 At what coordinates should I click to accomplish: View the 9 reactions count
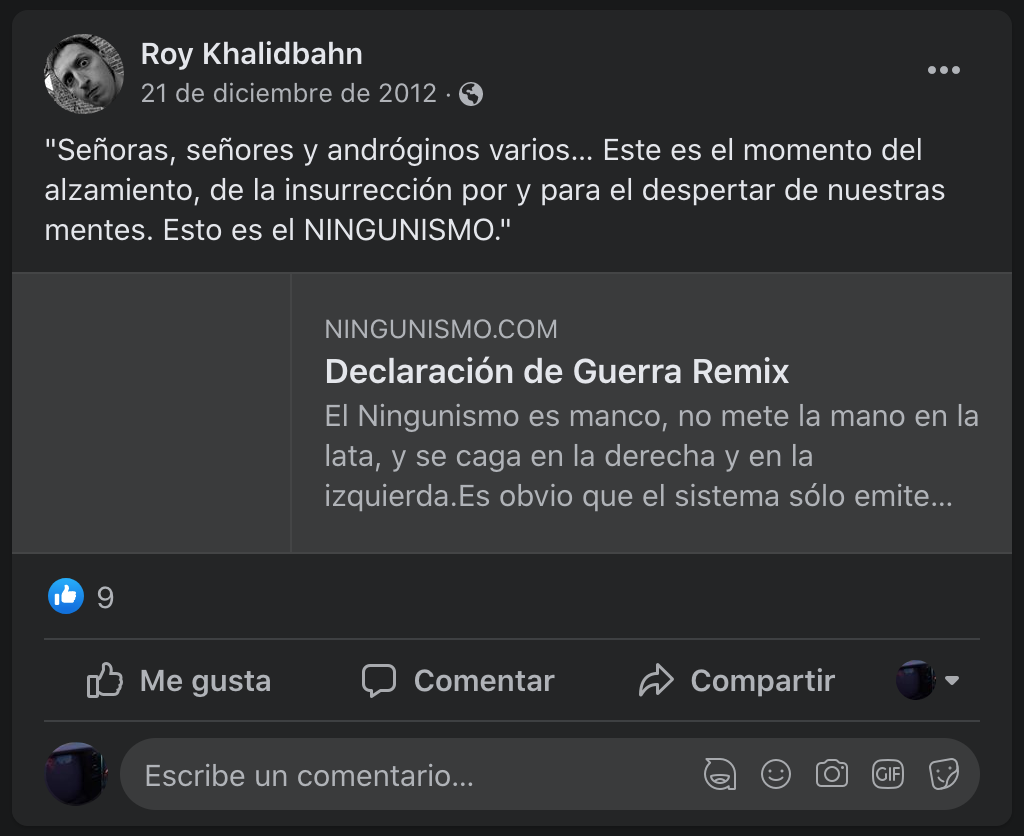point(105,598)
